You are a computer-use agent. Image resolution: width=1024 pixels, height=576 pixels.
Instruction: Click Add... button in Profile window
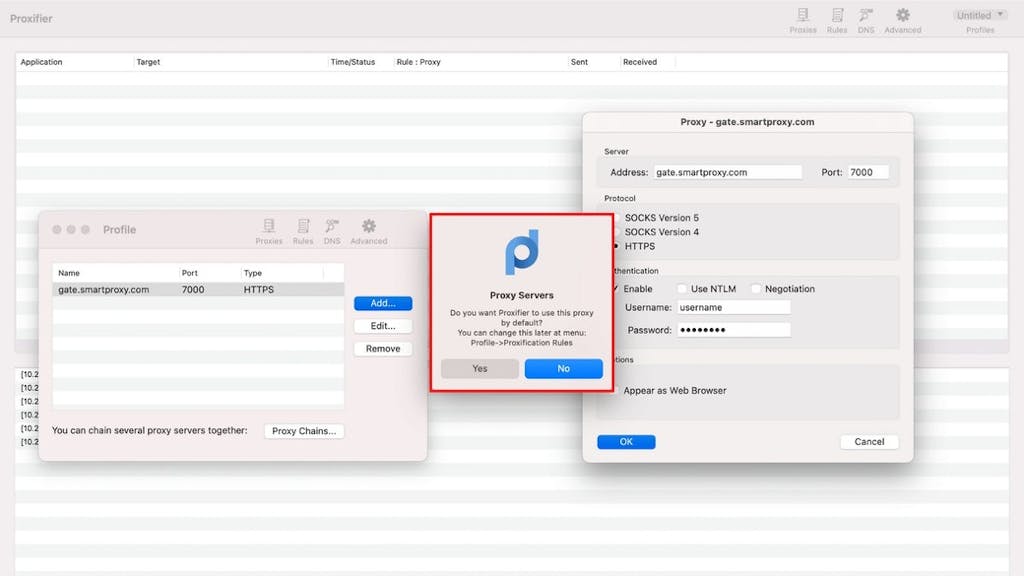click(x=383, y=303)
